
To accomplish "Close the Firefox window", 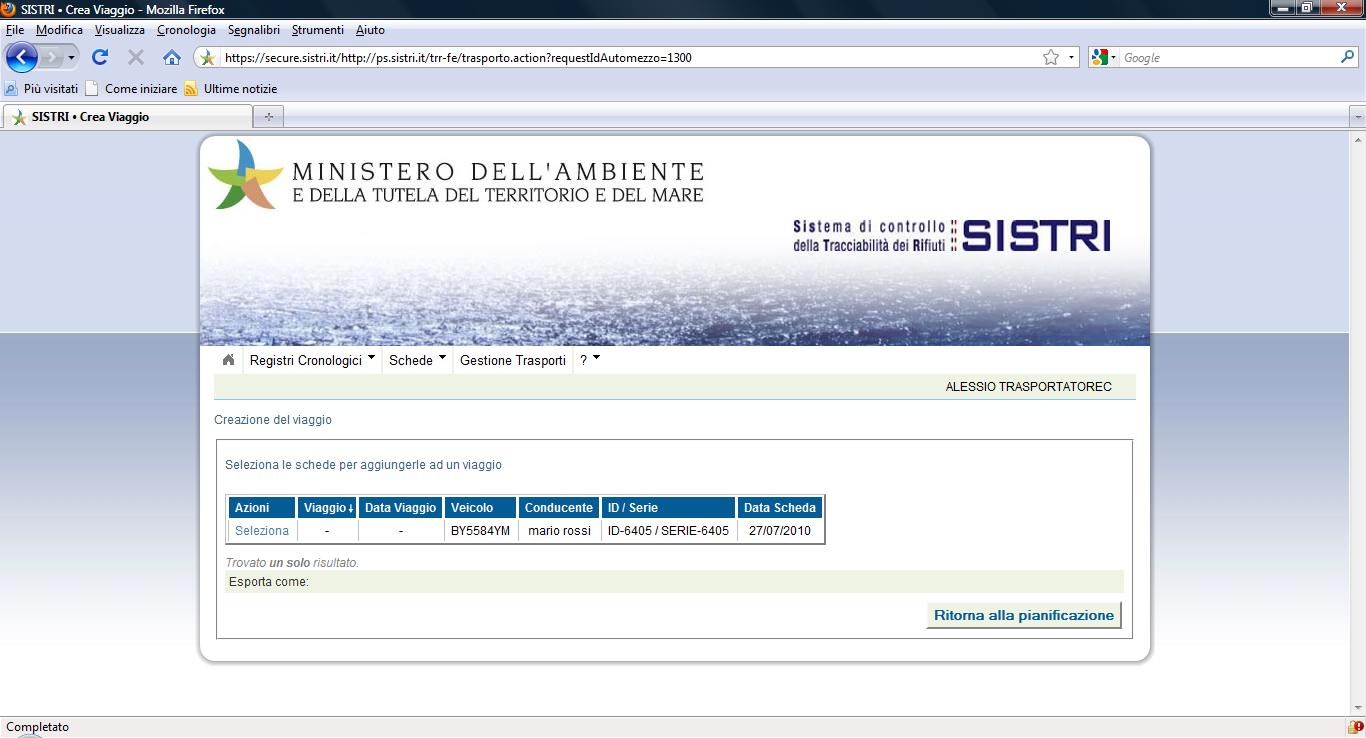I will [x=1343, y=8].
